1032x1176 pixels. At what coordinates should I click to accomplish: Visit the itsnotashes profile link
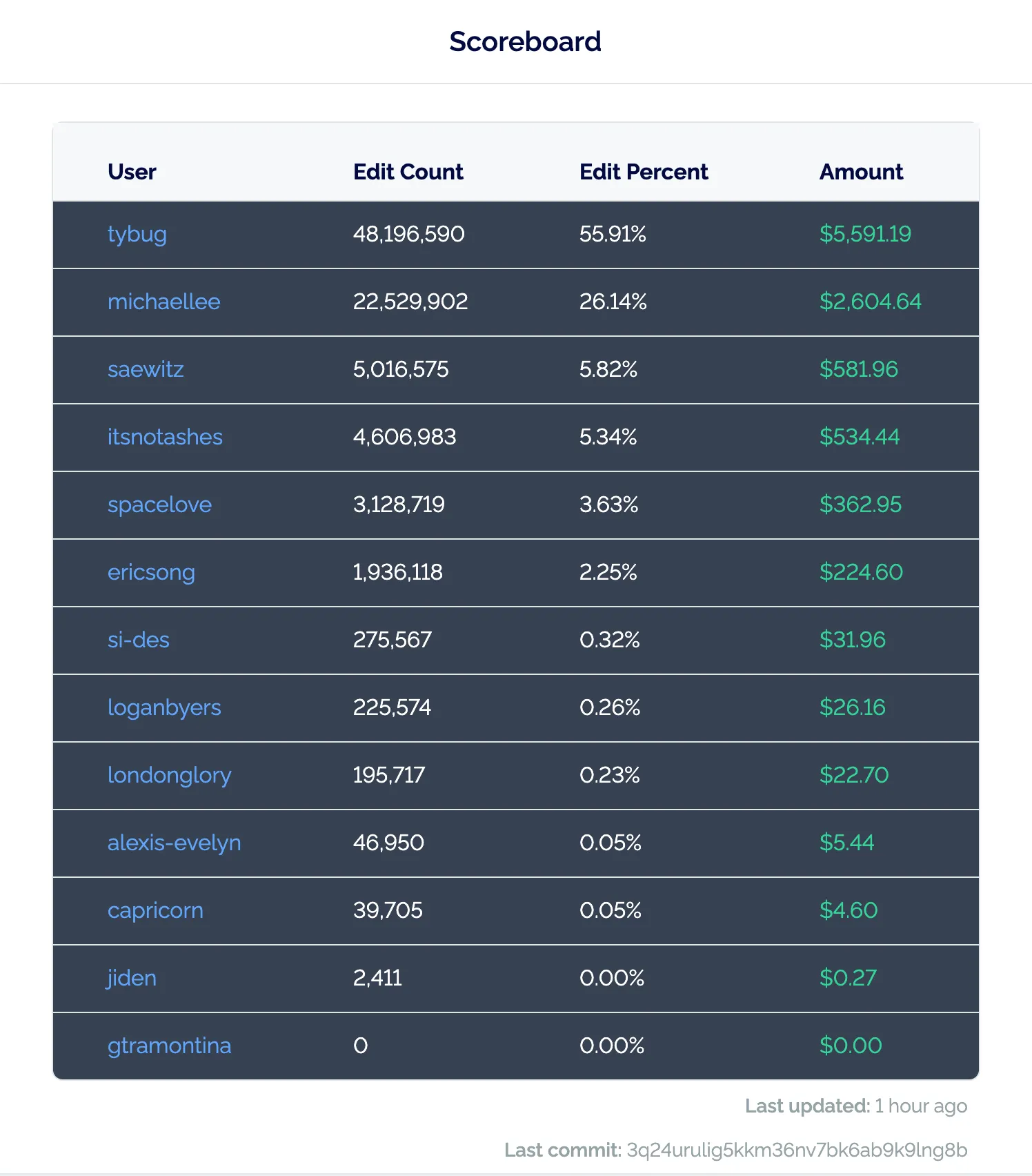tap(165, 437)
